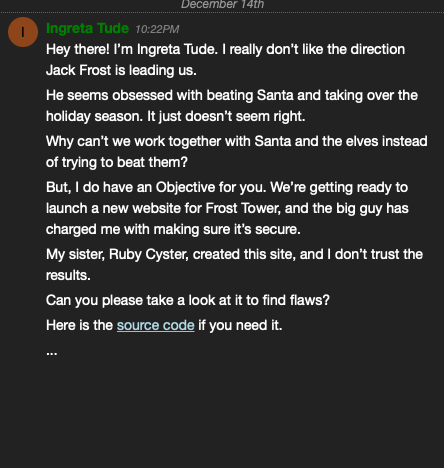Click the "But, I do have an Objective" line
The height and width of the screenshot is (468, 444).
pos(227,188)
